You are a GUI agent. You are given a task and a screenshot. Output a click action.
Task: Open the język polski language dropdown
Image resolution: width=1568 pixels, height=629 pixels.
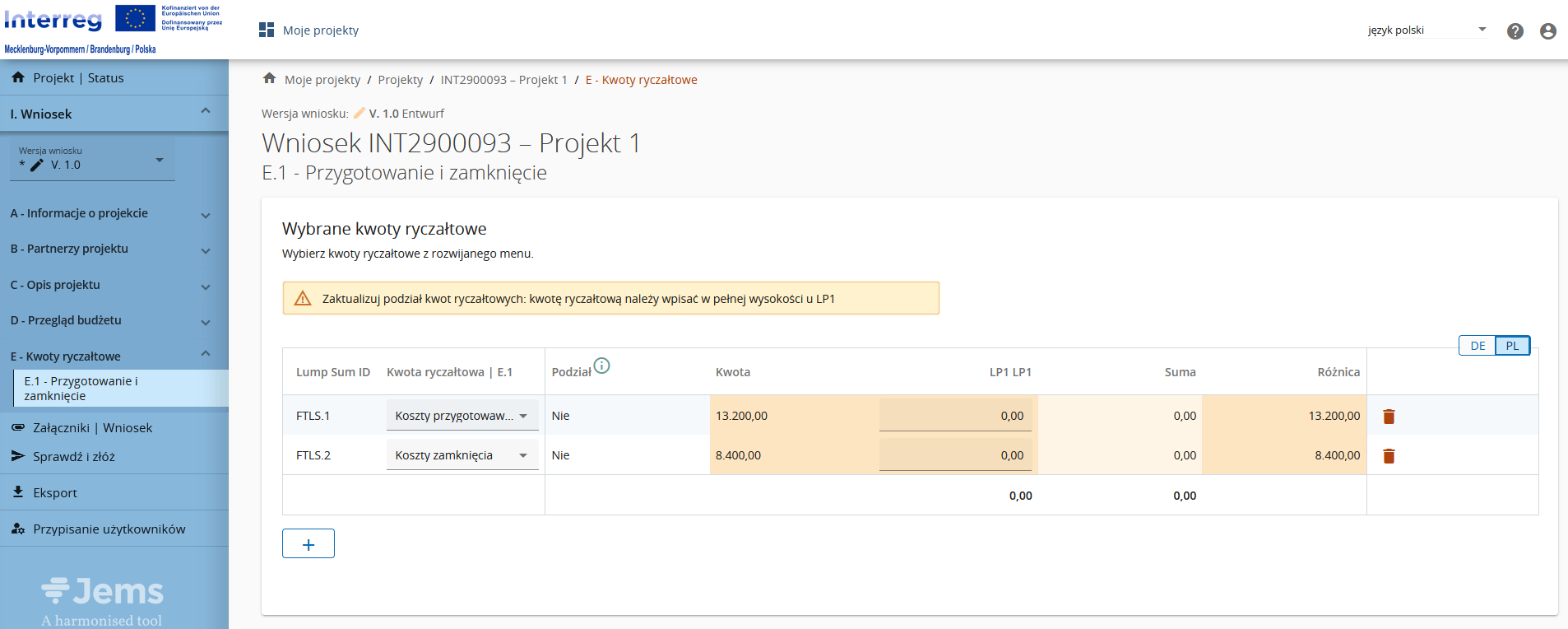coord(1427,30)
